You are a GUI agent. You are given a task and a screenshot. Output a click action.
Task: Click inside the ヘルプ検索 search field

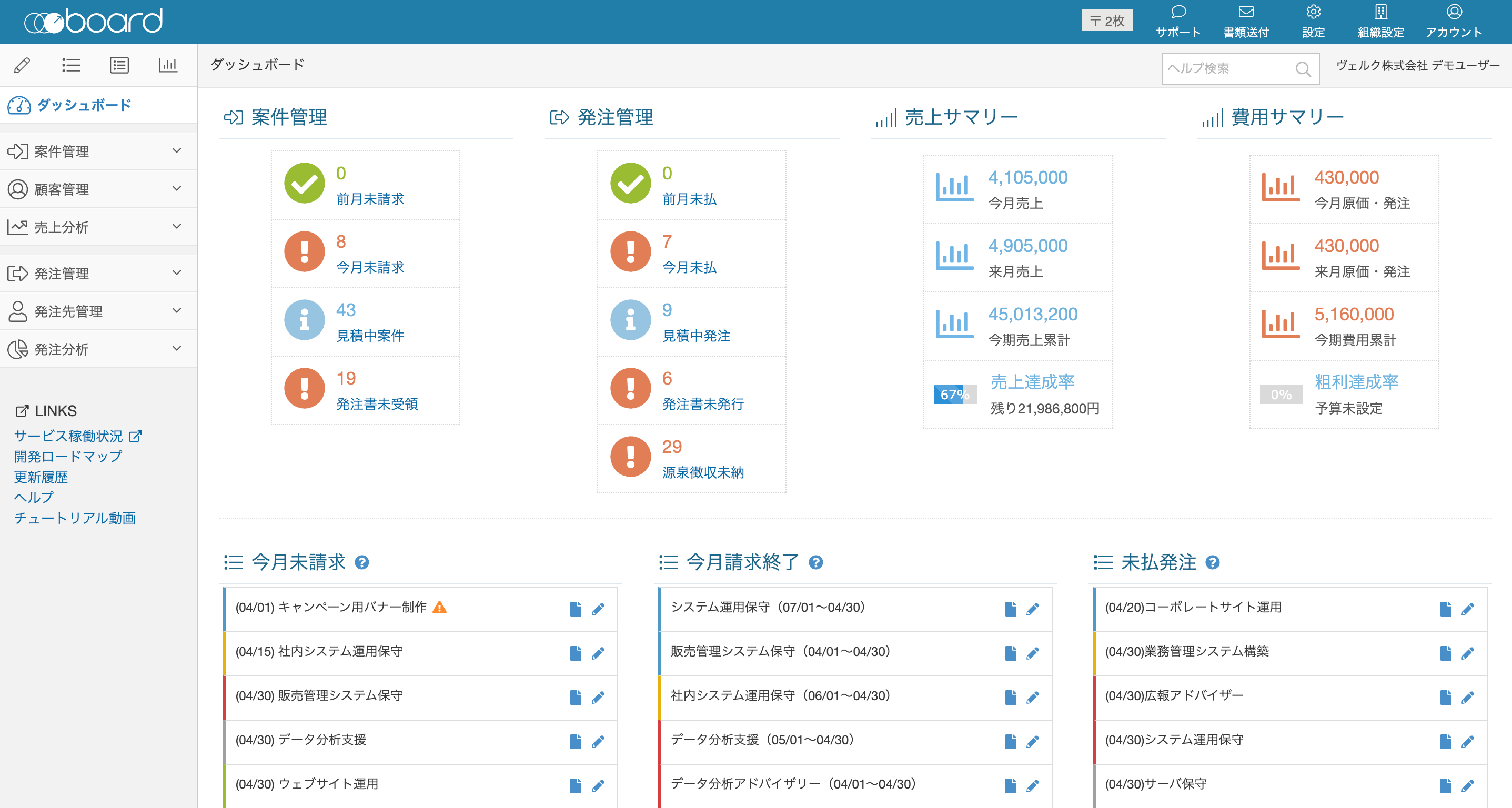pos(1233,69)
